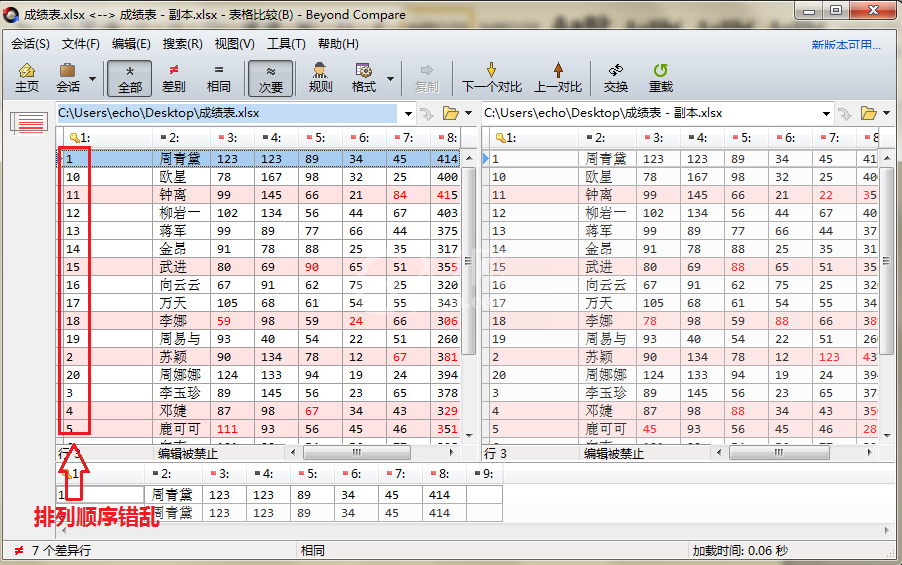Click the 加载时间 status bar entry
Screen dimensions: 902x565
pos(740,551)
